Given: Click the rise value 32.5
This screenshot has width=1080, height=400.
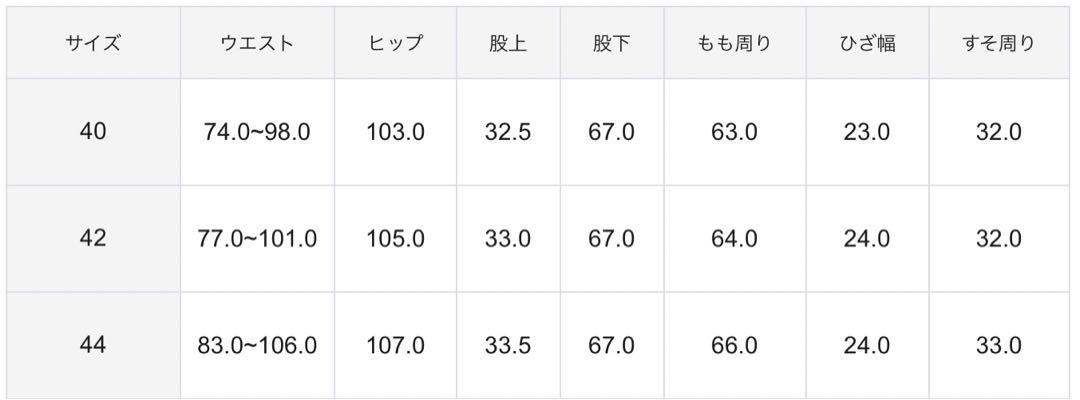Looking at the screenshot, I should tap(508, 131).
